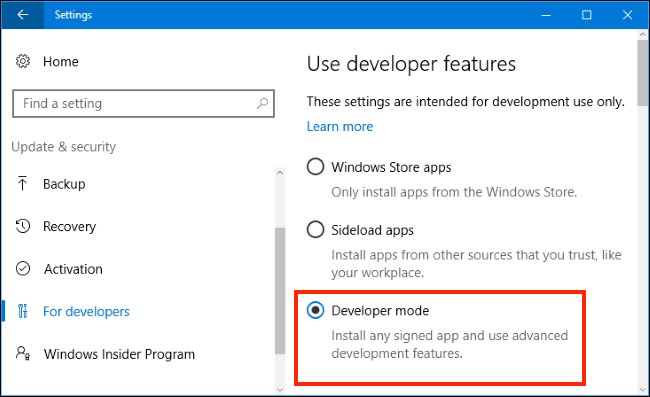Open the Home settings page
Image resolution: width=650 pixels, height=397 pixels.
(x=61, y=61)
